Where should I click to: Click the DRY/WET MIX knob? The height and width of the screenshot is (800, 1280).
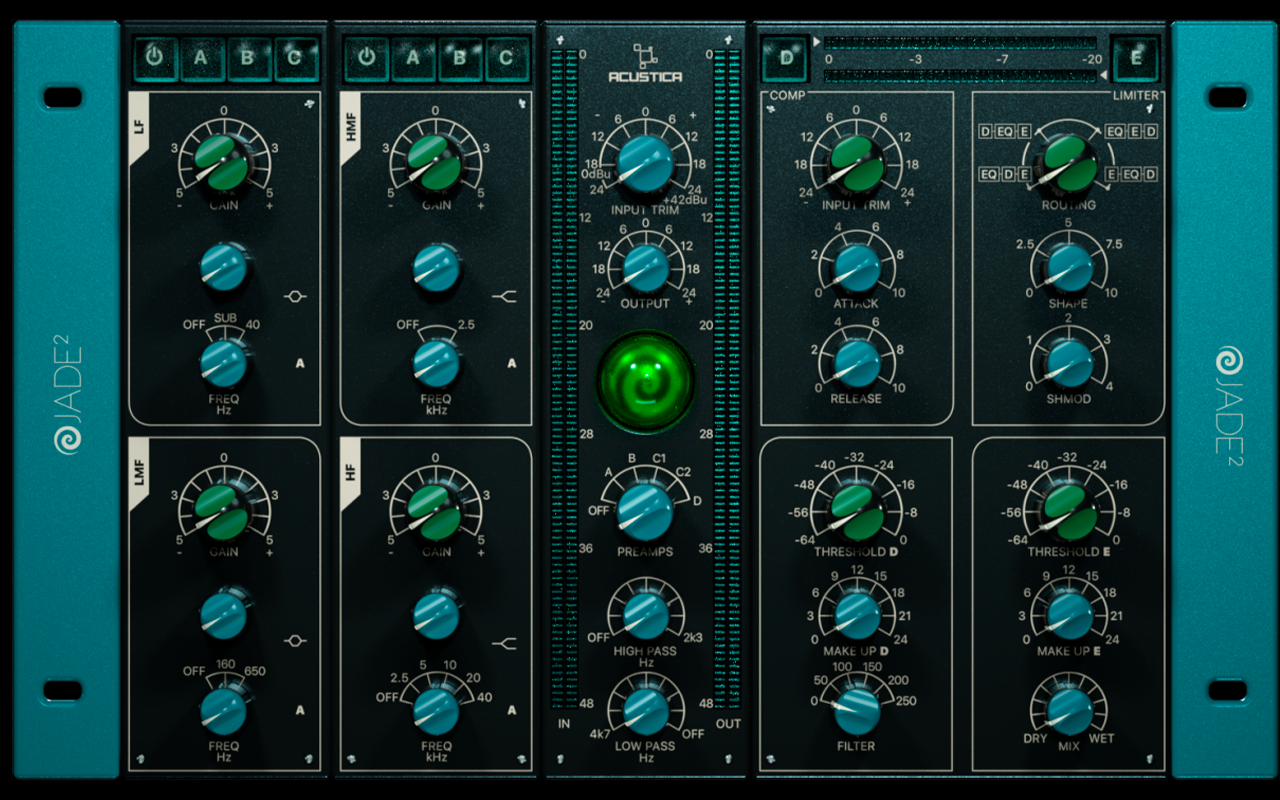click(x=1069, y=710)
